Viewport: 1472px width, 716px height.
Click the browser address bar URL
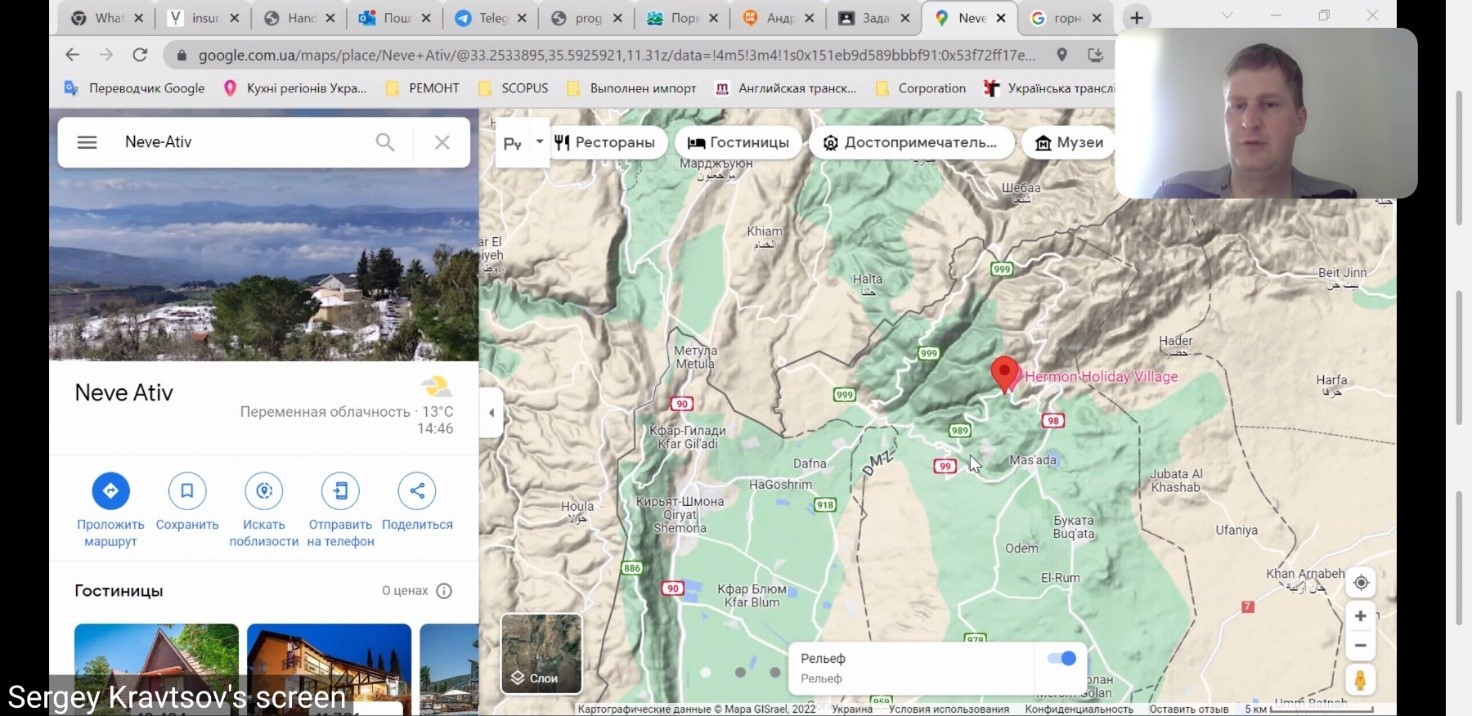617,56
